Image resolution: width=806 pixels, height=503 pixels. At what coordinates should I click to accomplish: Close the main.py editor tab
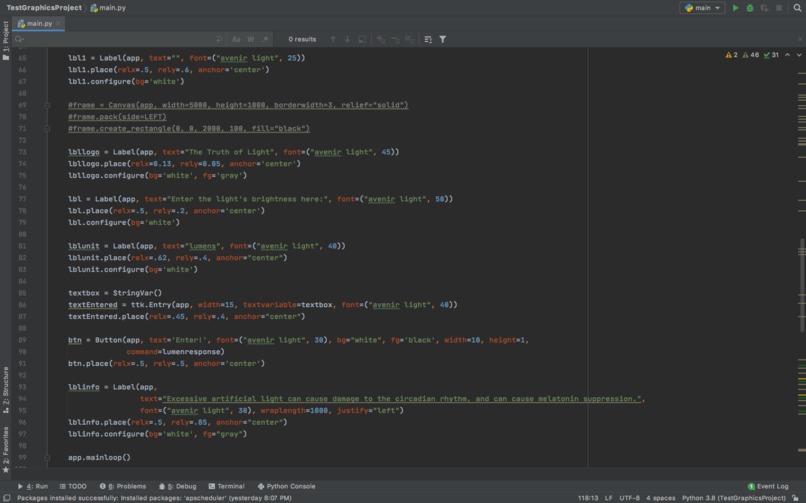click(x=59, y=24)
